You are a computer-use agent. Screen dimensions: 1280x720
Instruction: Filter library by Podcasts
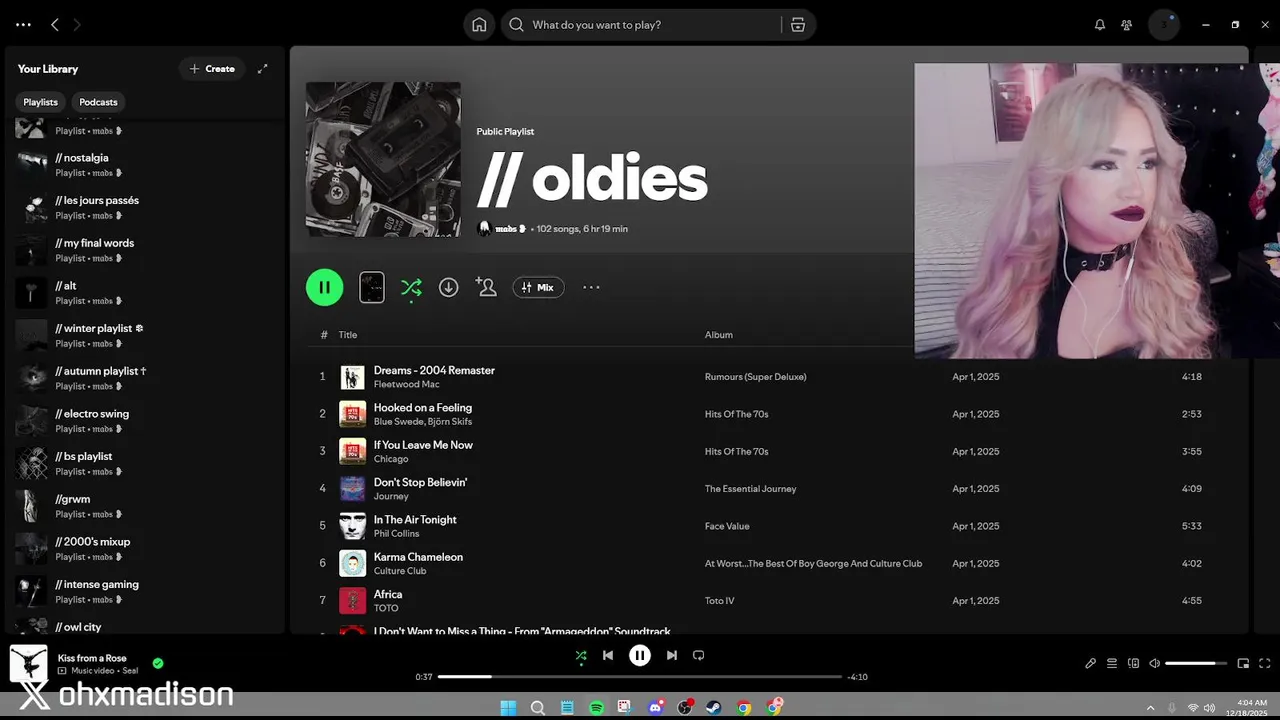point(98,102)
